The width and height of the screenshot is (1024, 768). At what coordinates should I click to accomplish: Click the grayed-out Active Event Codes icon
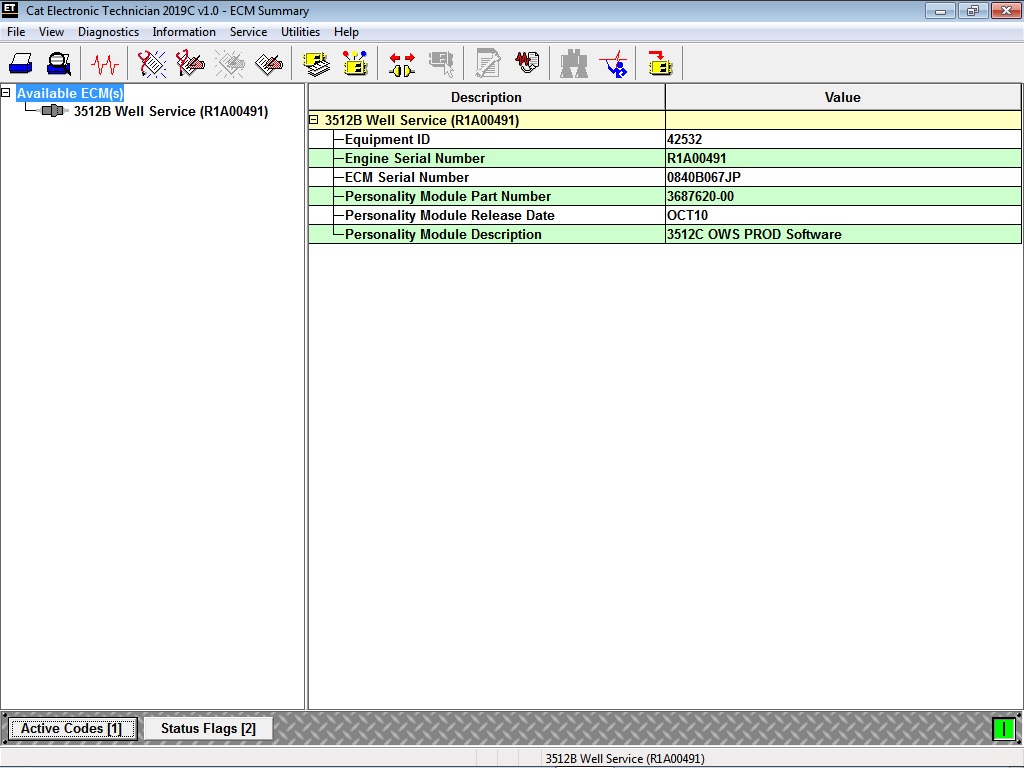(x=229, y=64)
